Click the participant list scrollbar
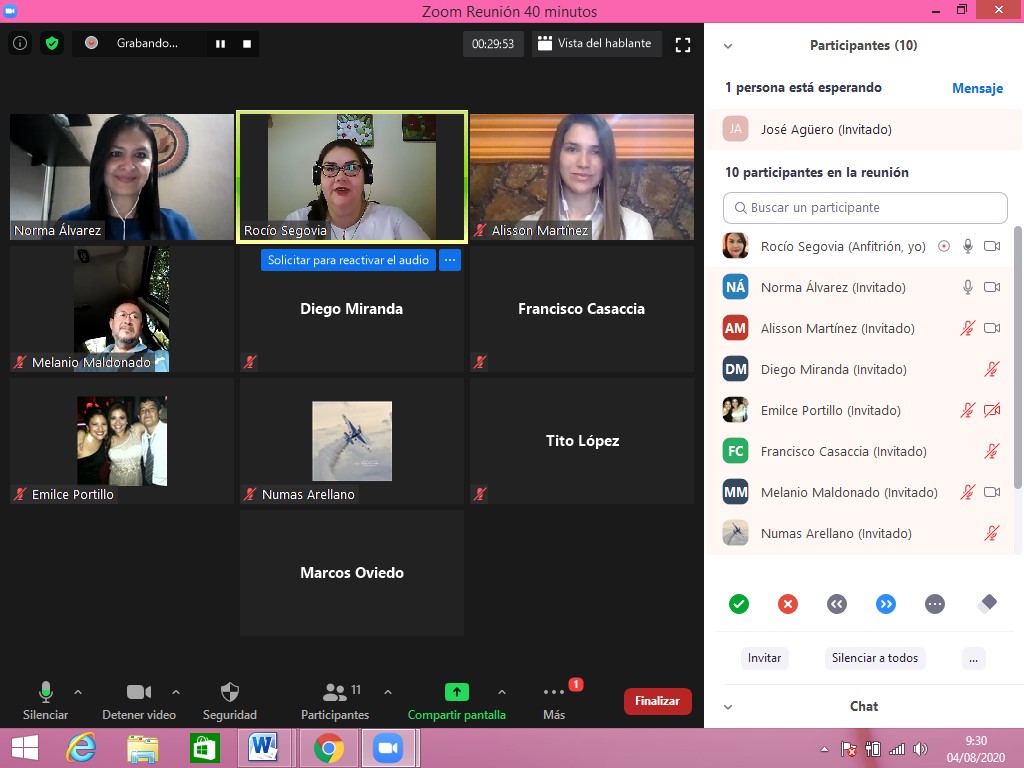 coord(1017,357)
